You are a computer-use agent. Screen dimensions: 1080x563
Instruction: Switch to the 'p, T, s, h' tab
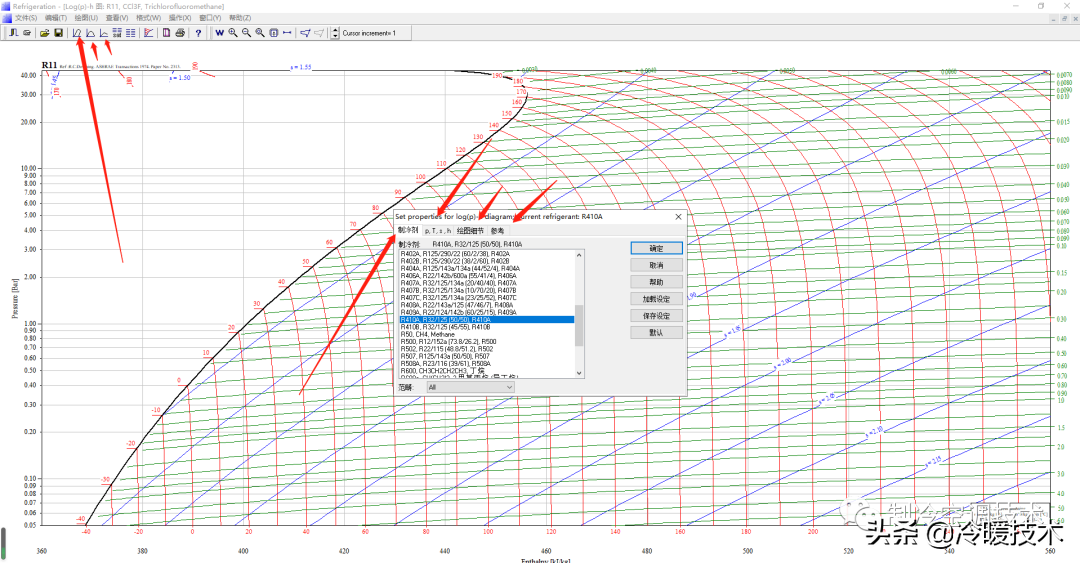(x=437, y=230)
